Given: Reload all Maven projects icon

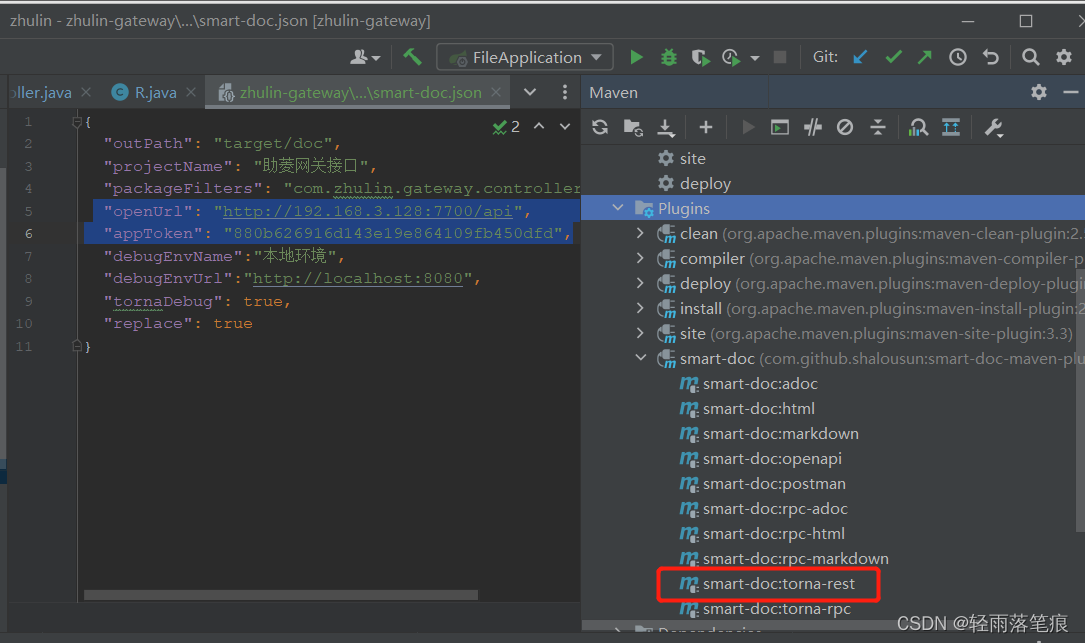Looking at the screenshot, I should click(x=600, y=127).
